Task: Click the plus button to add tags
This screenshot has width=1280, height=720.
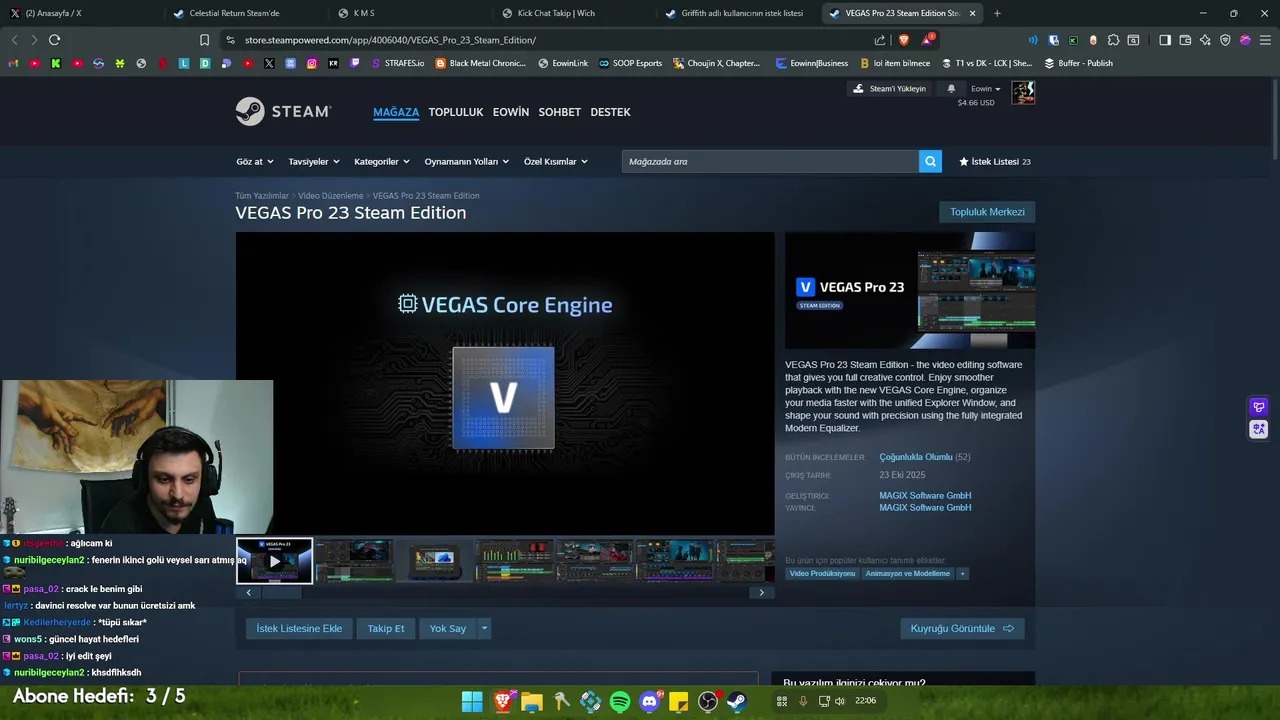Action: (963, 574)
